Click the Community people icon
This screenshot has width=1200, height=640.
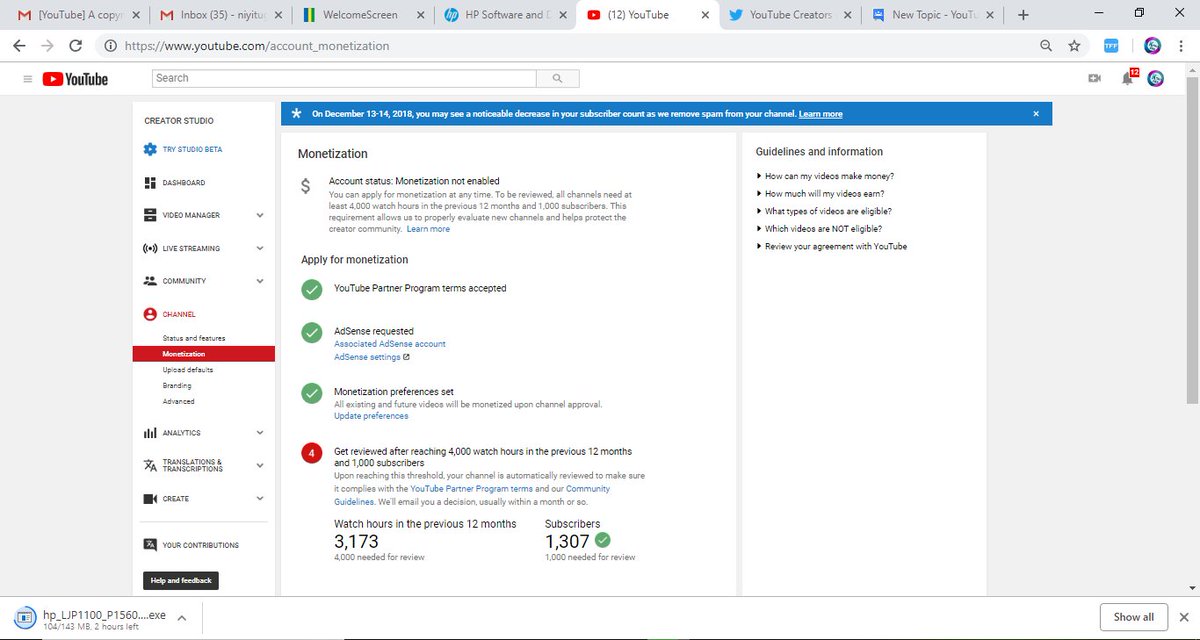pos(150,281)
